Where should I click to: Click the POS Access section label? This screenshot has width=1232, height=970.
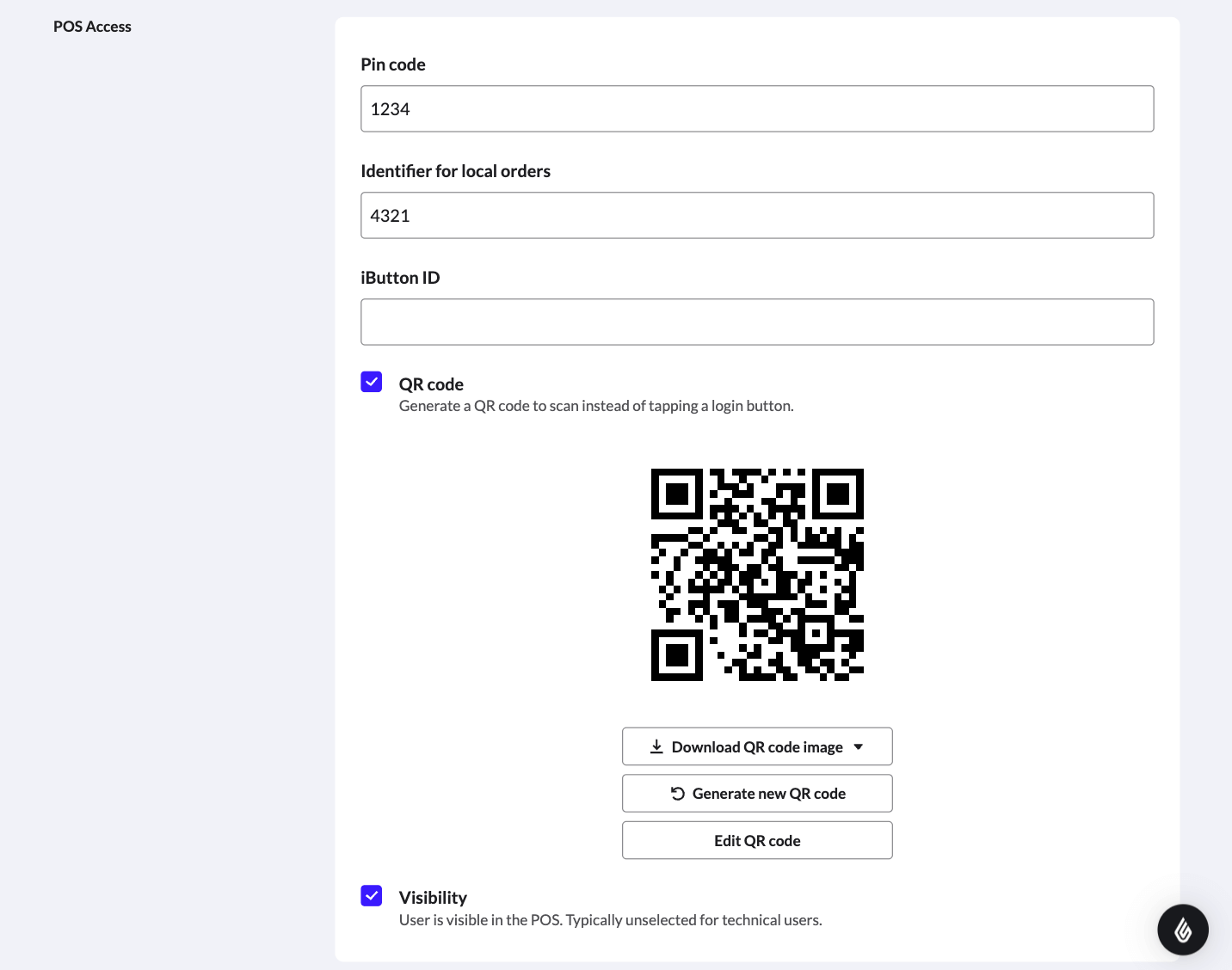click(92, 26)
